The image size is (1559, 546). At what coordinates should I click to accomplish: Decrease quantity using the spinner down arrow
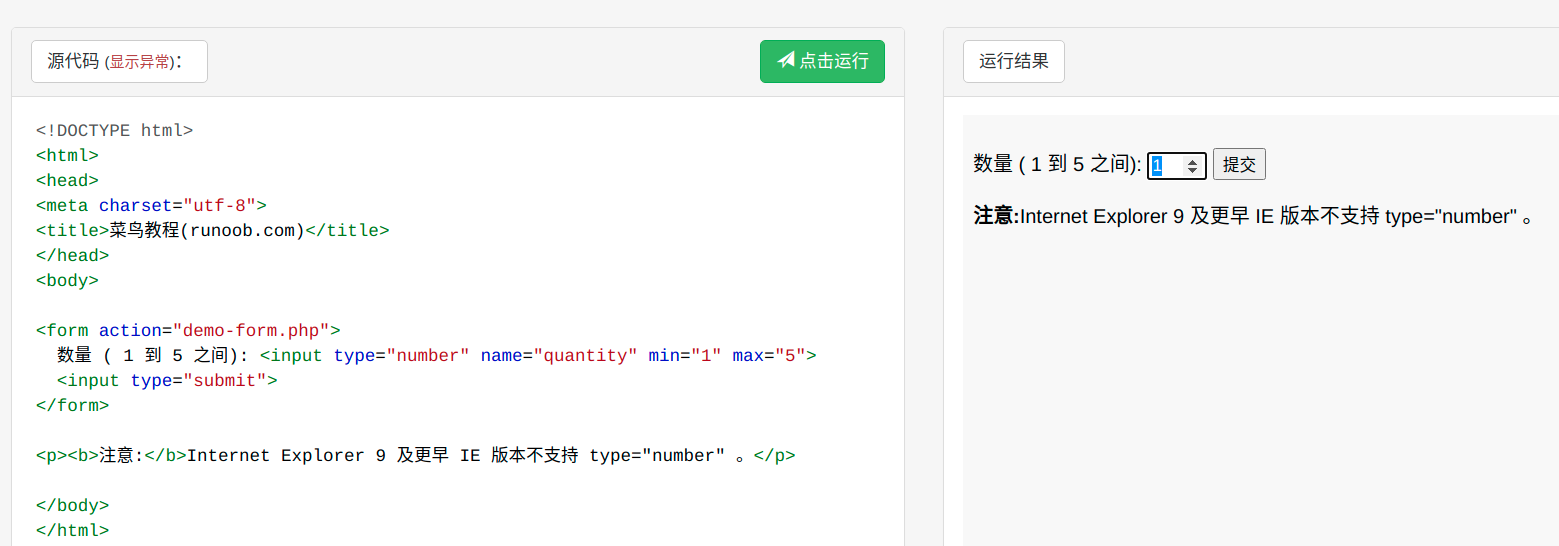1192,170
